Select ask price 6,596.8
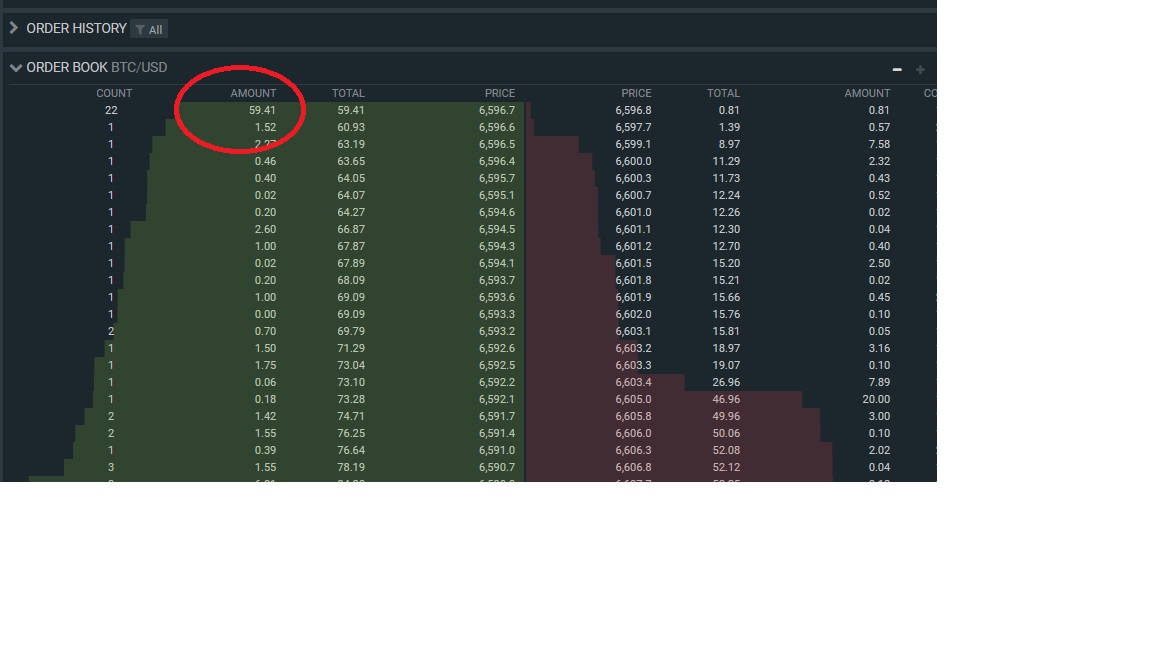This screenshot has width=1152, height=648. click(x=633, y=110)
